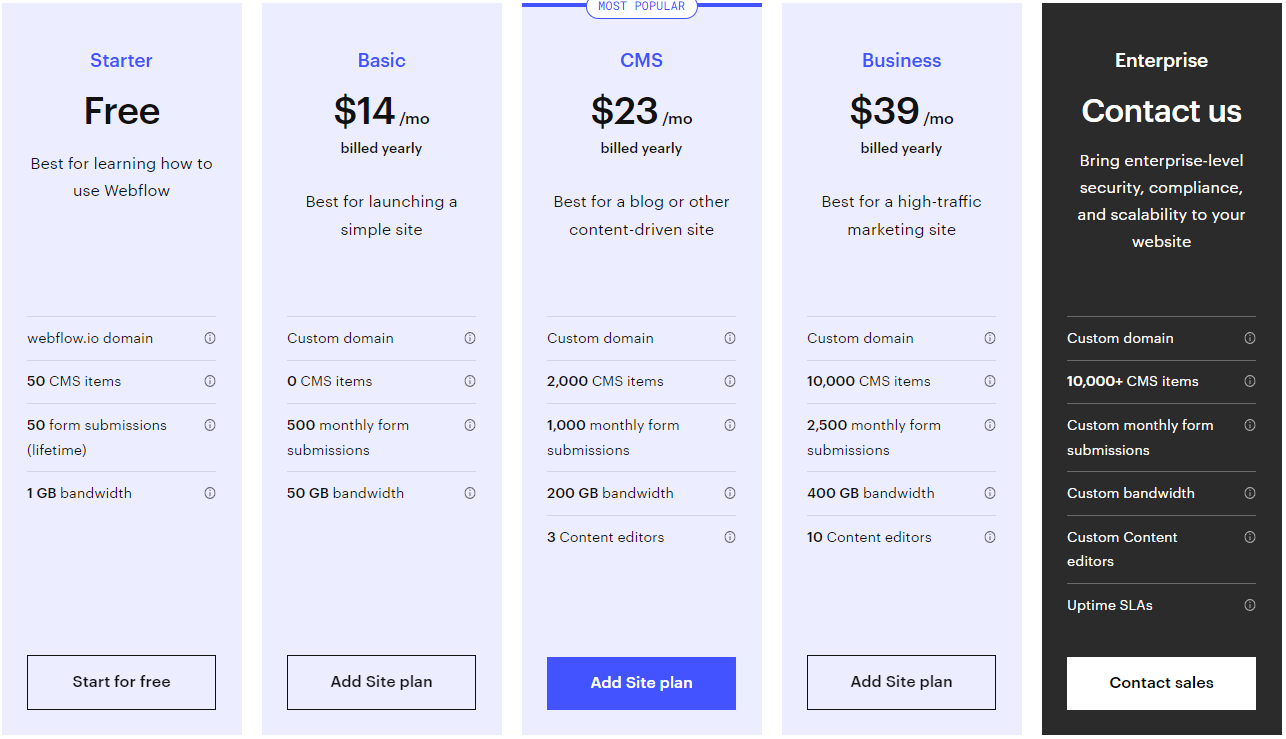The image size is (1286, 739).
Task: Show info for 3 Content editors
Action: pos(730,537)
